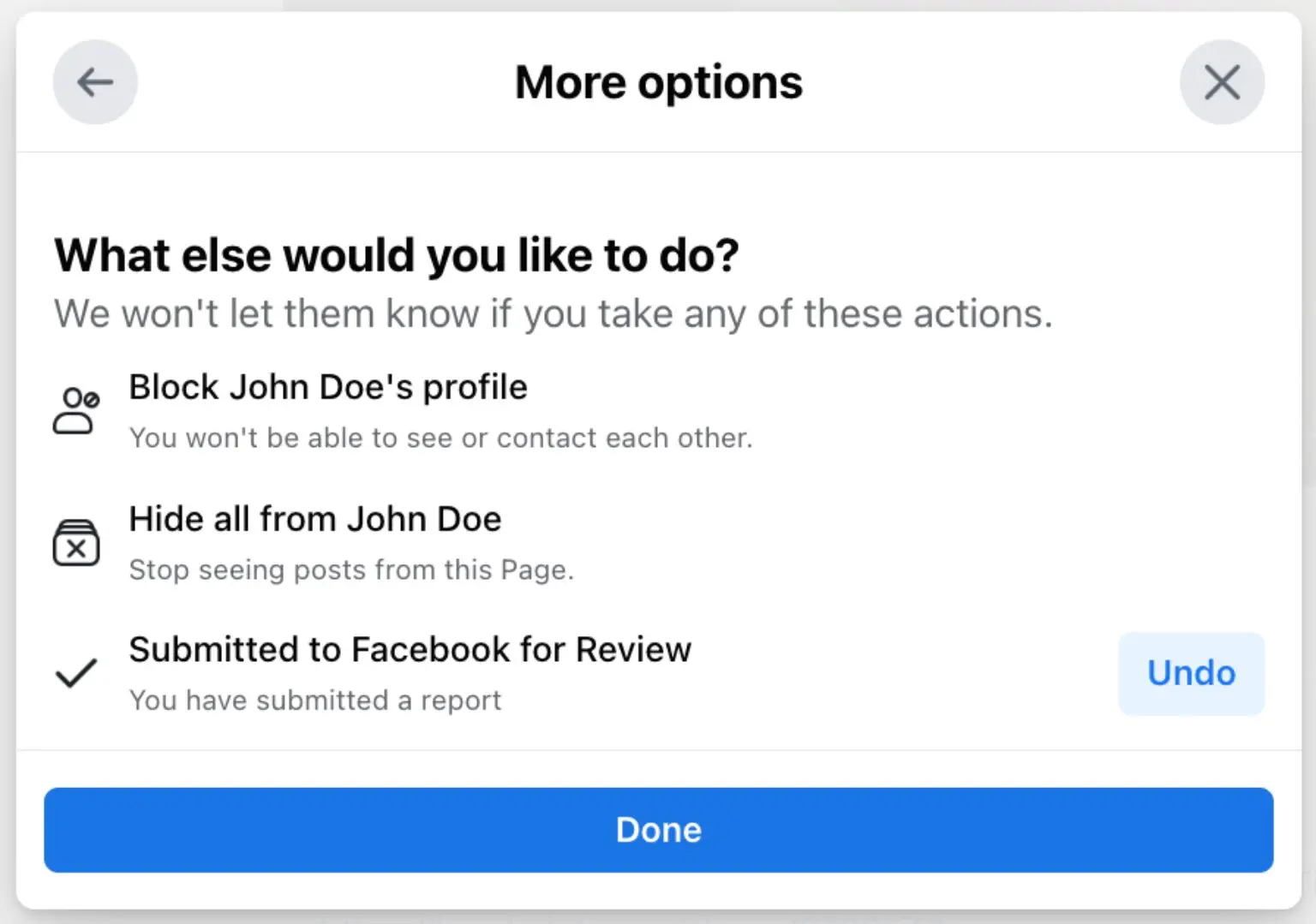Click 'You have submitted a report' text

[x=314, y=700]
